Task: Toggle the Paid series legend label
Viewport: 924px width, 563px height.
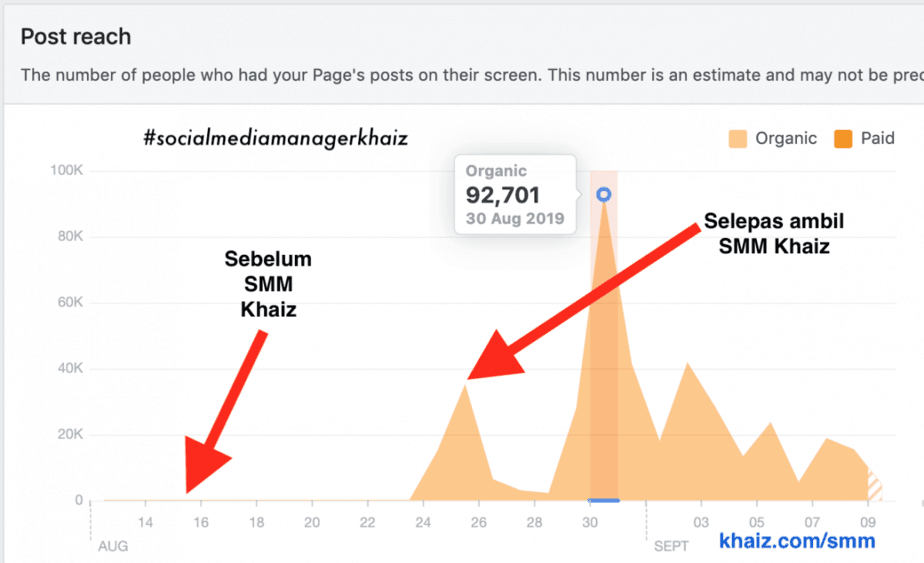Action: [877, 139]
